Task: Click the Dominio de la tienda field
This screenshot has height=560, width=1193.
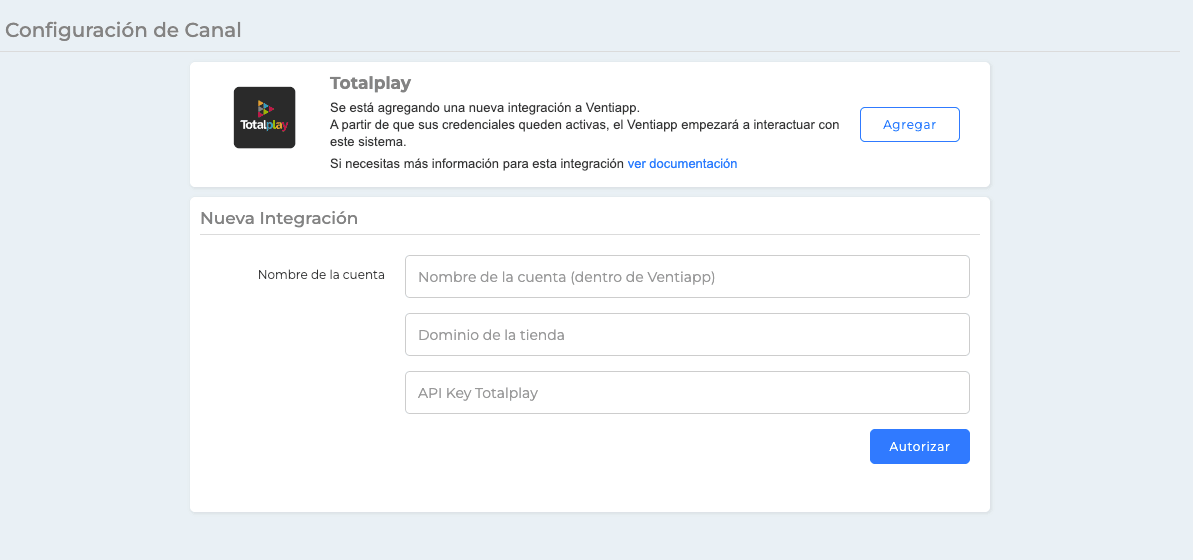Action: [687, 334]
